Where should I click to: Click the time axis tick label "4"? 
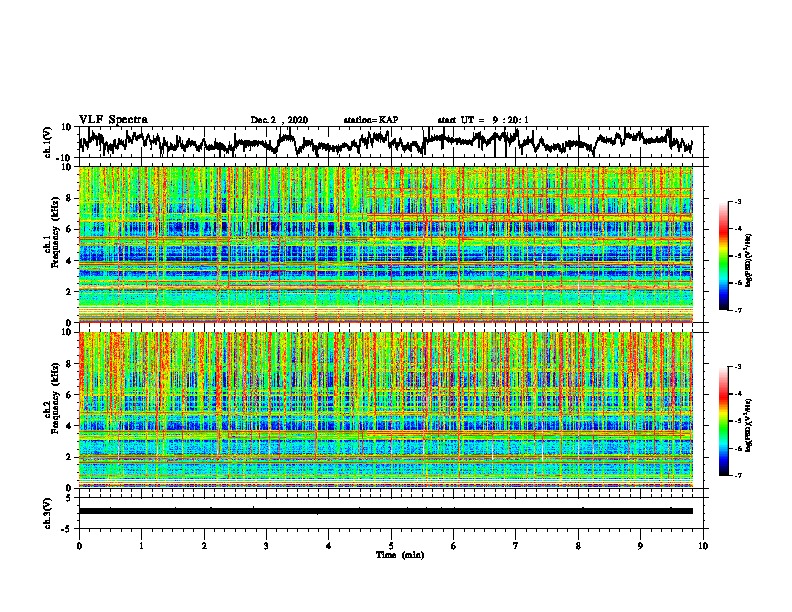point(329,546)
